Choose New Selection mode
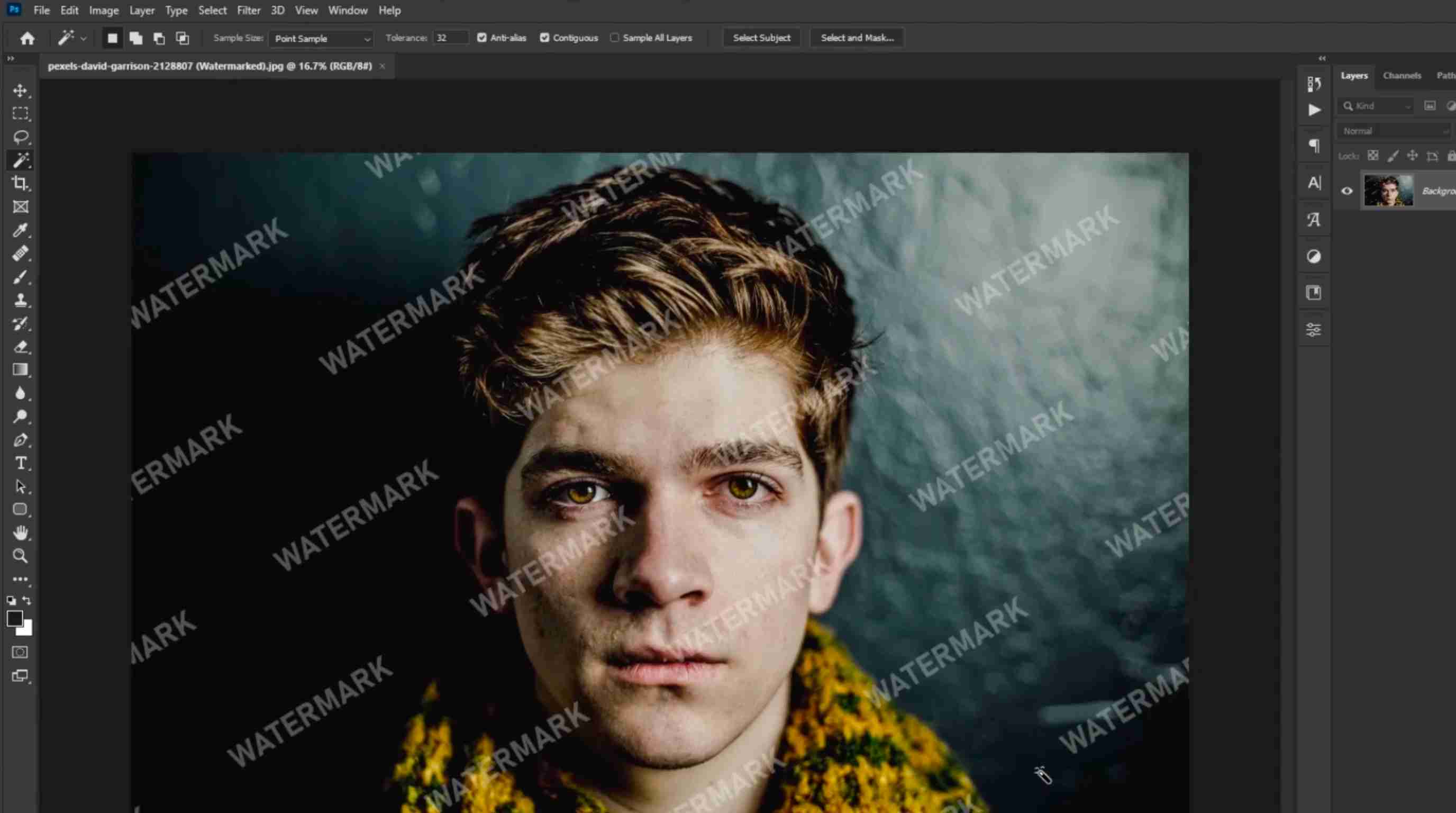The width and height of the screenshot is (1456, 813). 113,39
